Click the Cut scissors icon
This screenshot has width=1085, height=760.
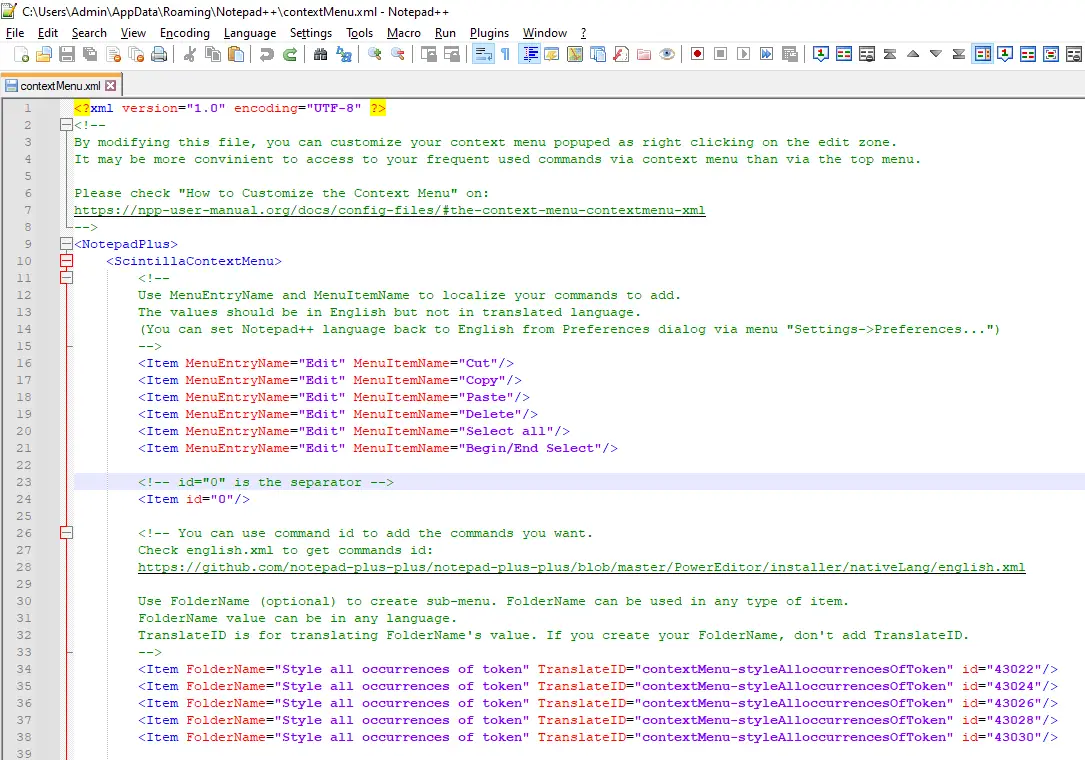click(x=190, y=54)
